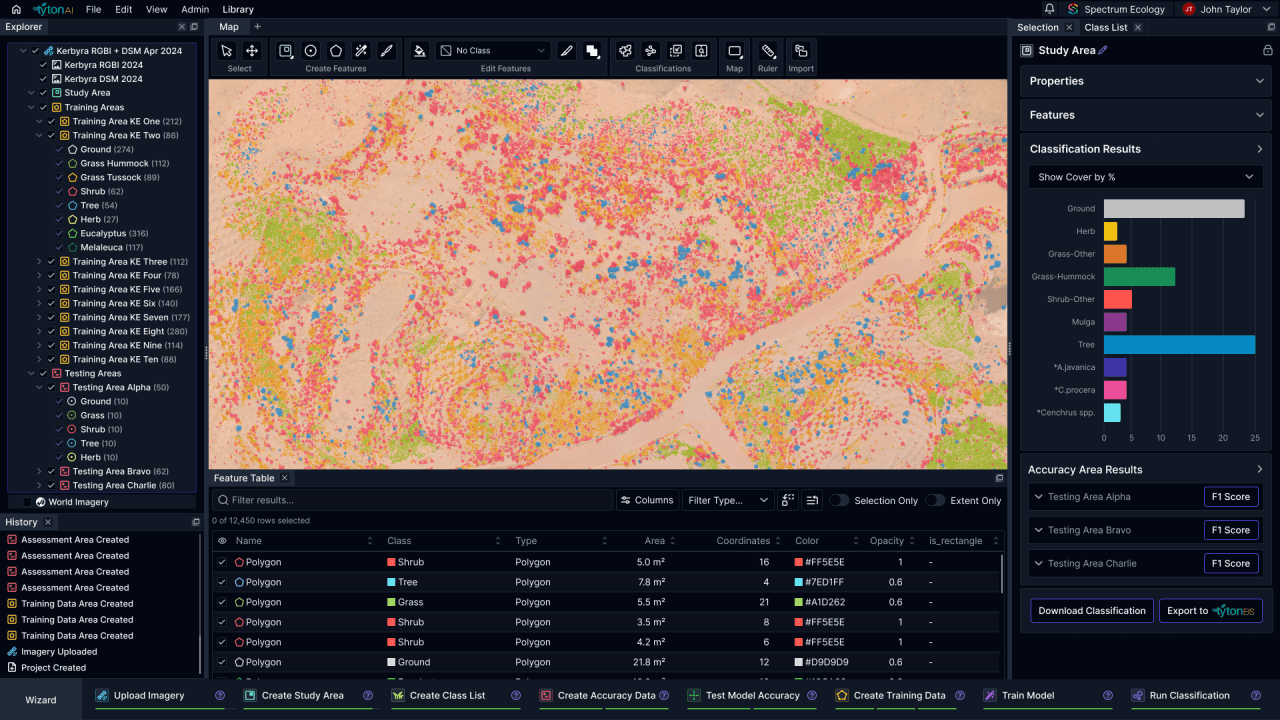Image resolution: width=1280 pixels, height=720 pixels.
Task: Click the lock icon in Selection panel
Action: click(x=1268, y=50)
